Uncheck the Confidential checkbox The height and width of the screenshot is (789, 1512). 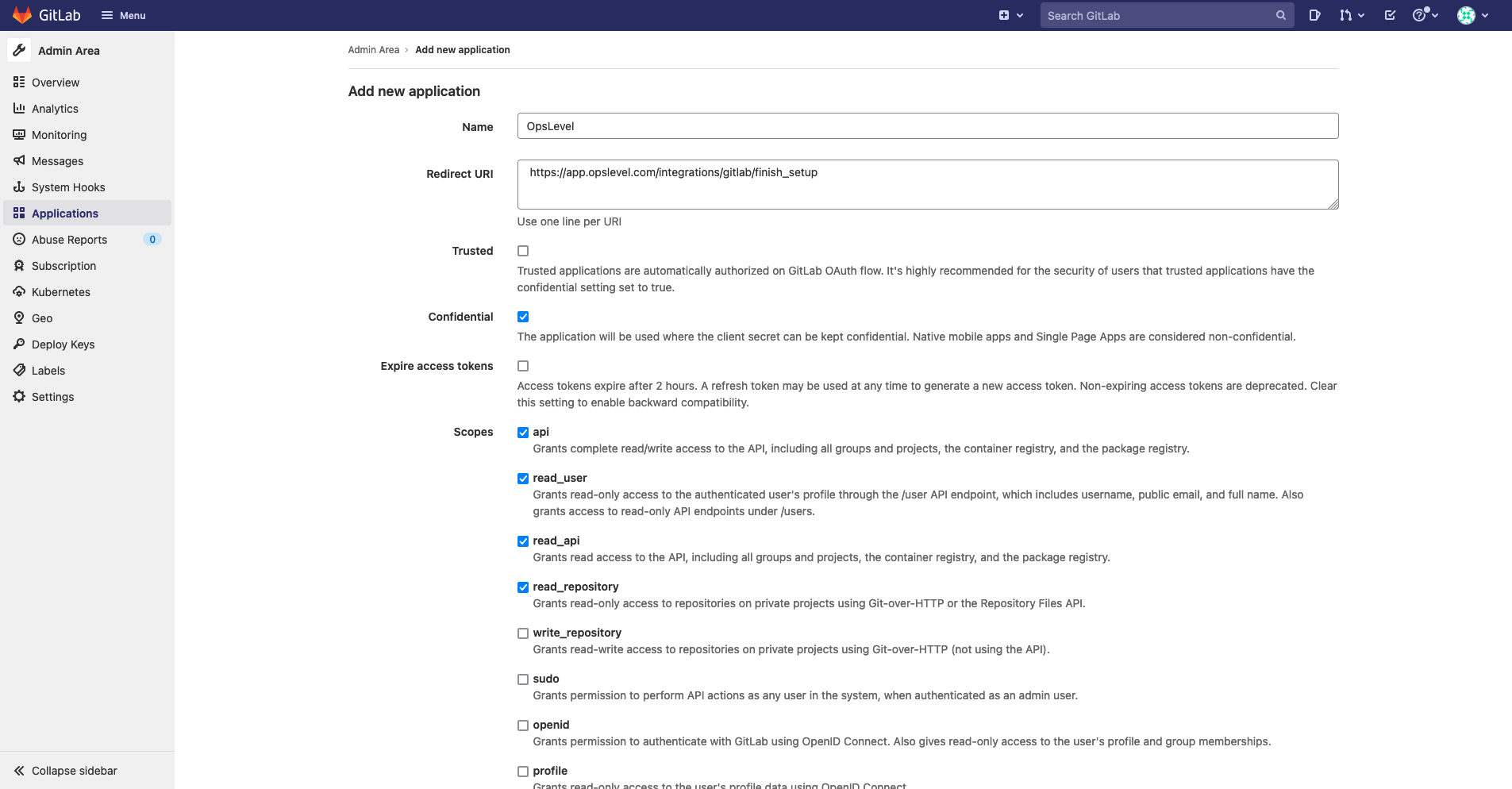(523, 317)
